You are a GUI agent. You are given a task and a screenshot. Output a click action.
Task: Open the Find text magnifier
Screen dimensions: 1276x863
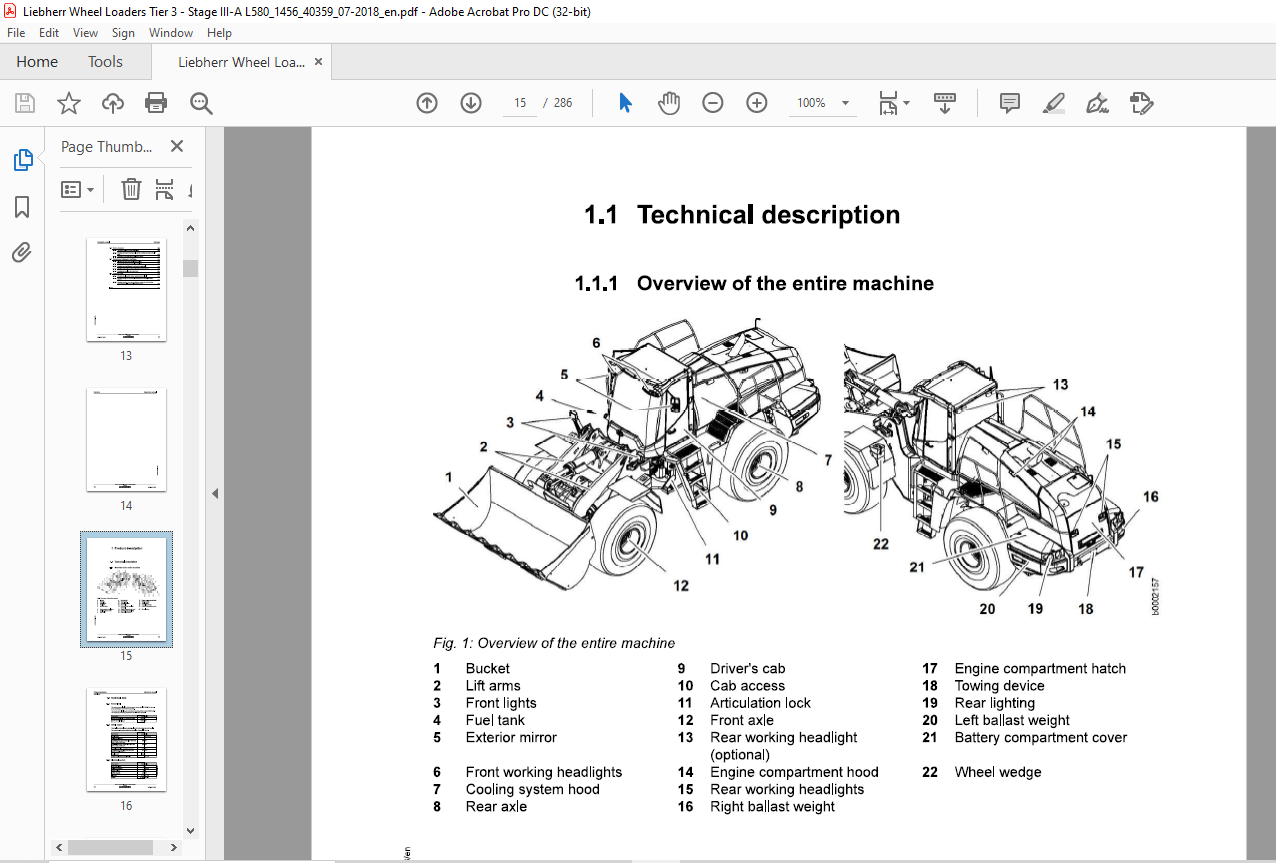201,103
